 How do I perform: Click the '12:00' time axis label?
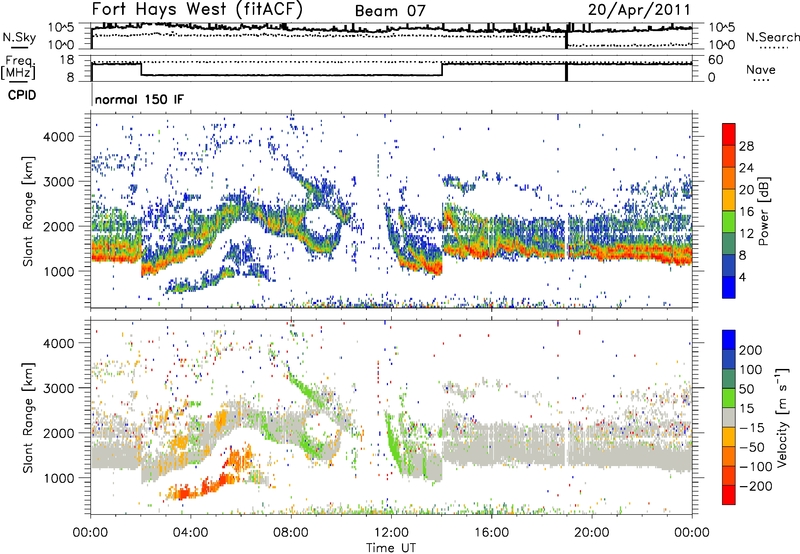(391, 533)
